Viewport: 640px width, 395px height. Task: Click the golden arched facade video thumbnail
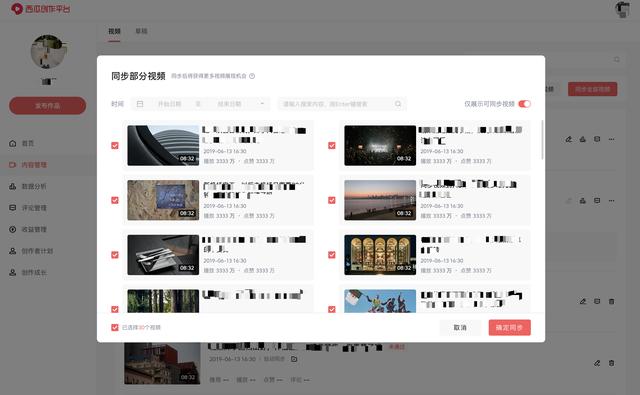click(380, 255)
